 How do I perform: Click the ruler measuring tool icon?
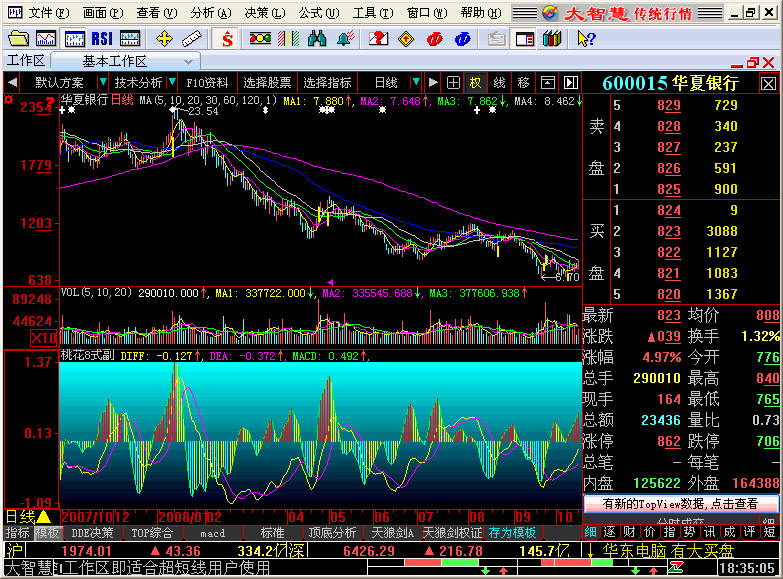click(x=191, y=38)
